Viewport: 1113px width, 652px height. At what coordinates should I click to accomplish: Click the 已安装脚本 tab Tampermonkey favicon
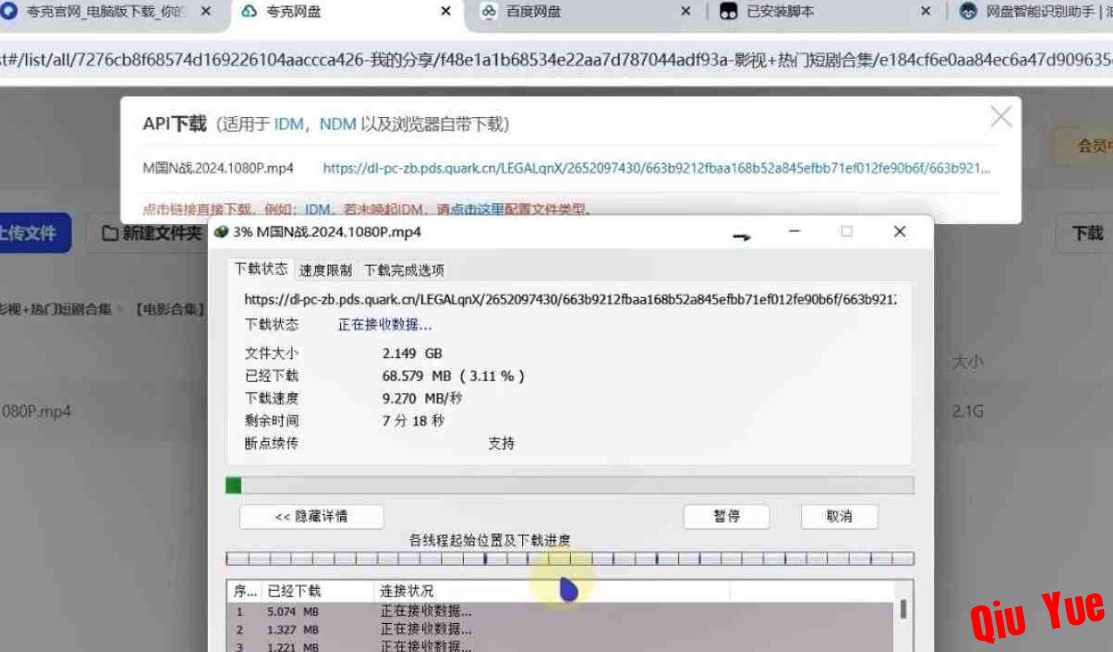(729, 11)
